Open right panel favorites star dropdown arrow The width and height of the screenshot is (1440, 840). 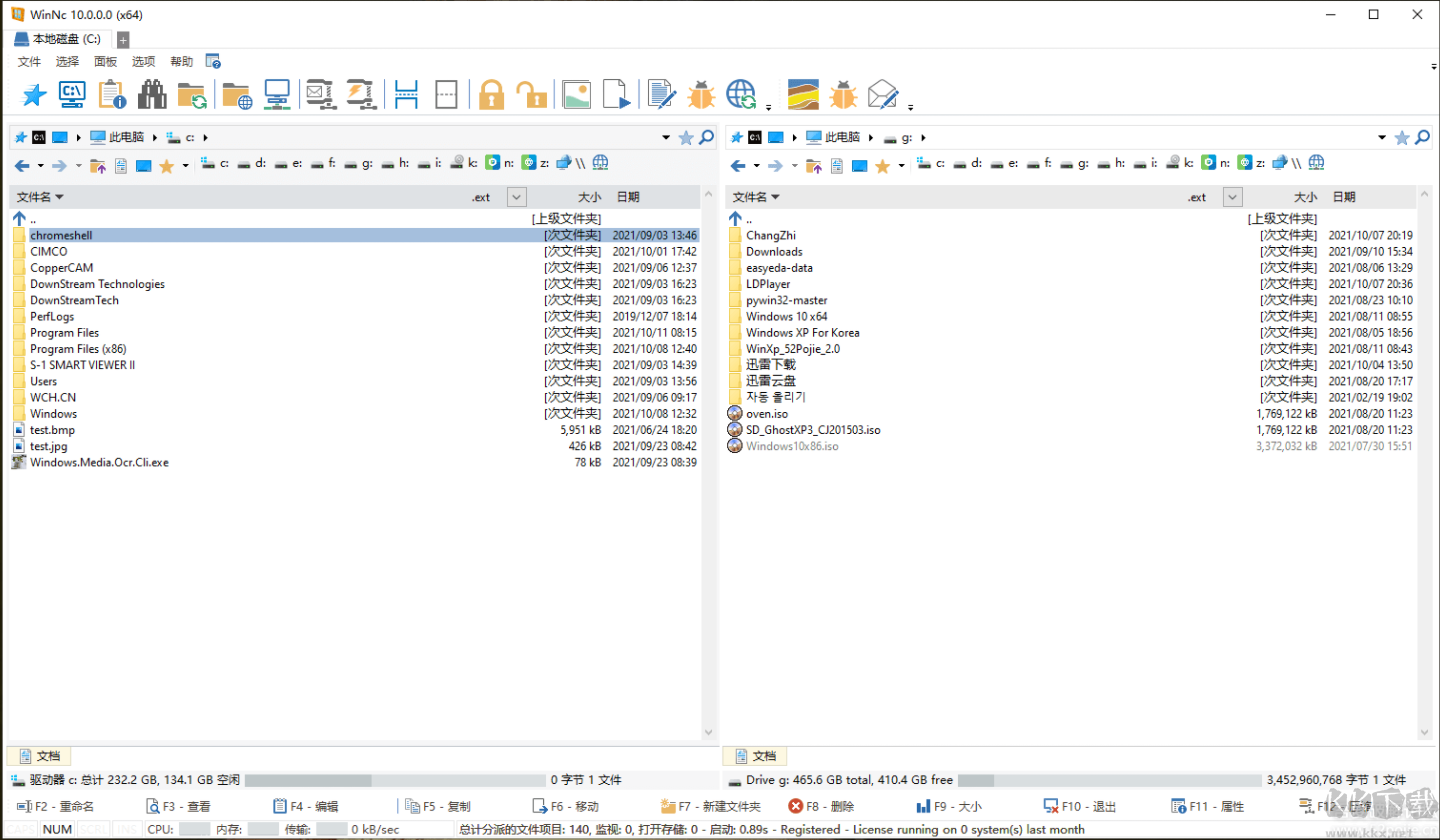[902, 165]
